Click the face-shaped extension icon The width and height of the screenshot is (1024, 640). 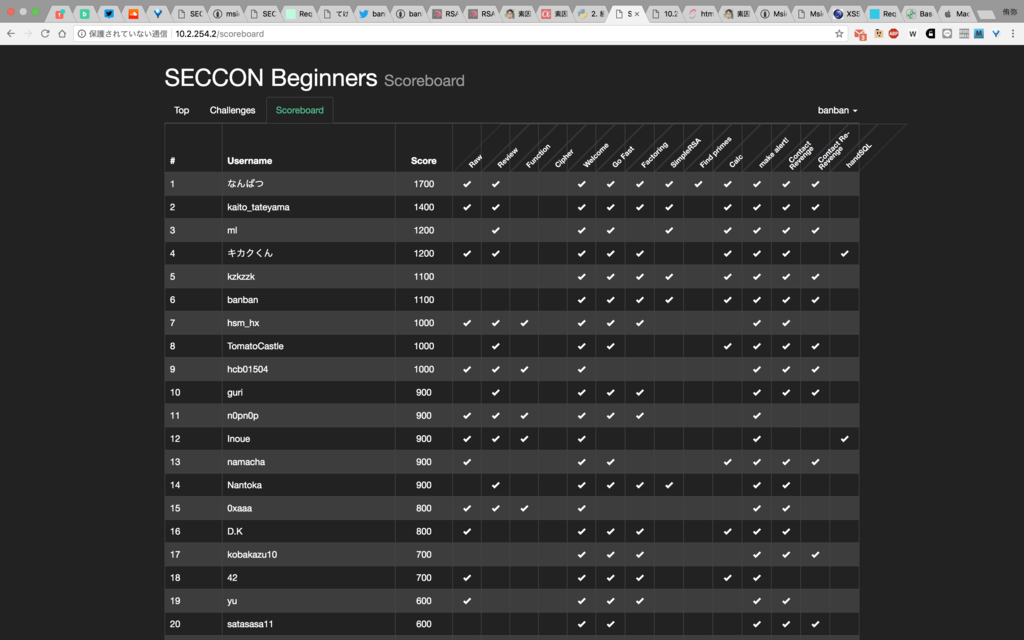878,33
